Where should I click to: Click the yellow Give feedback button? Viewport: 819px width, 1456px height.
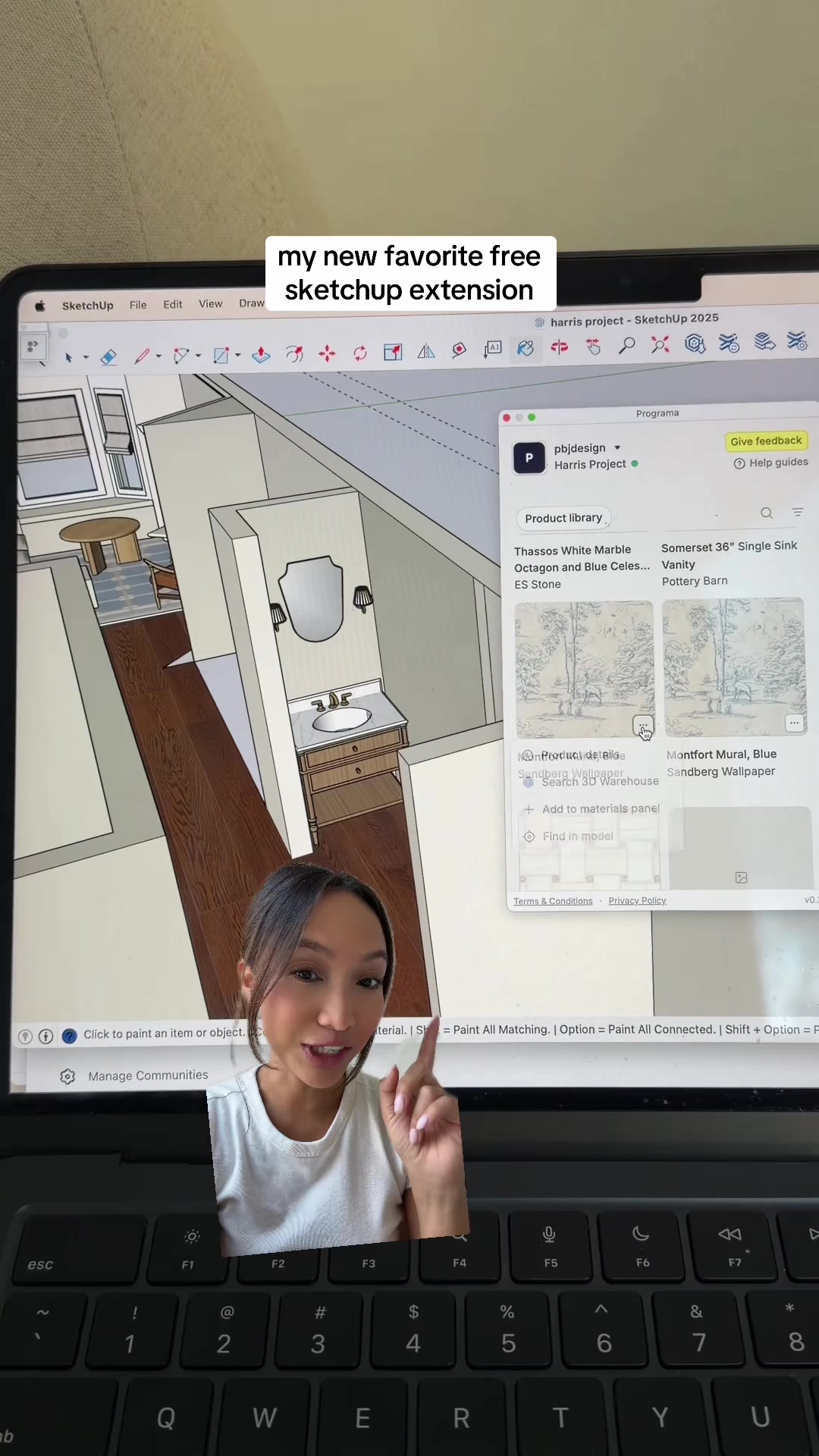[x=766, y=441]
